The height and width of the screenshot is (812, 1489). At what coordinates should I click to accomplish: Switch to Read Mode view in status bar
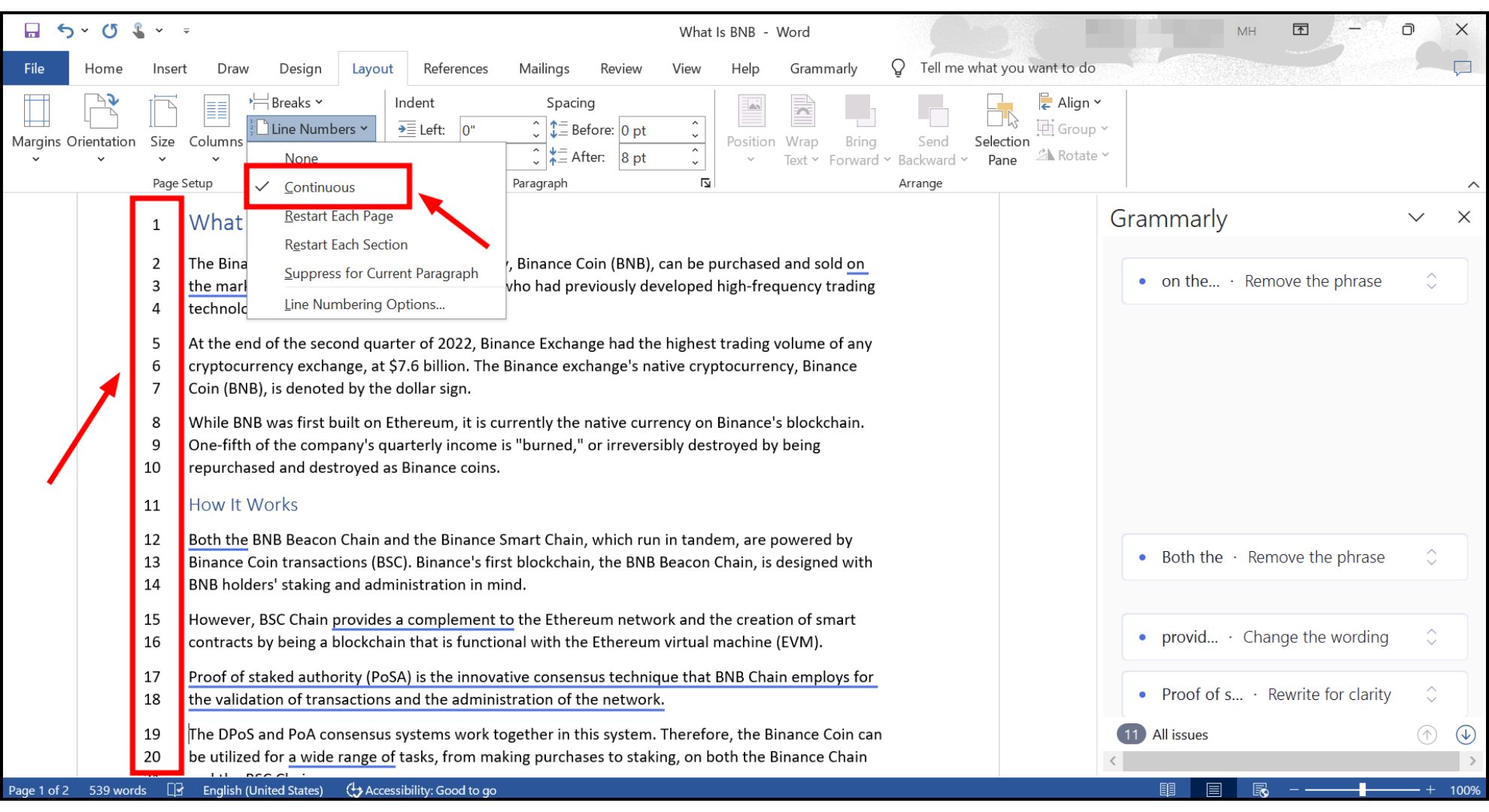pos(1167,789)
